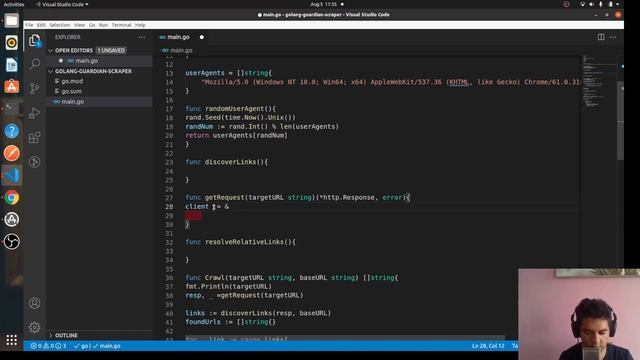The height and width of the screenshot is (360, 640).
Task: Open the Run menu
Action: pyautogui.click(x=103, y=25)
